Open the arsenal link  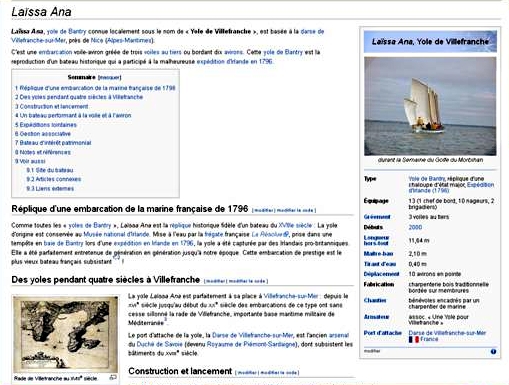pyautogui.click(x=339, y=335)
